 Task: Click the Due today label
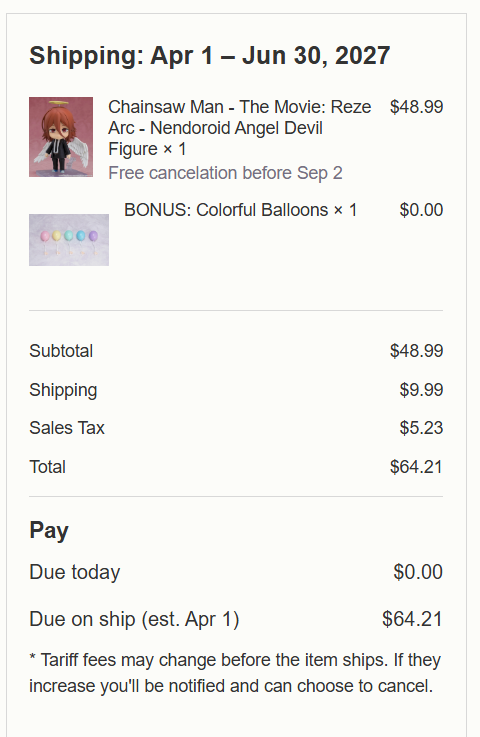click(x=75, y=572)
